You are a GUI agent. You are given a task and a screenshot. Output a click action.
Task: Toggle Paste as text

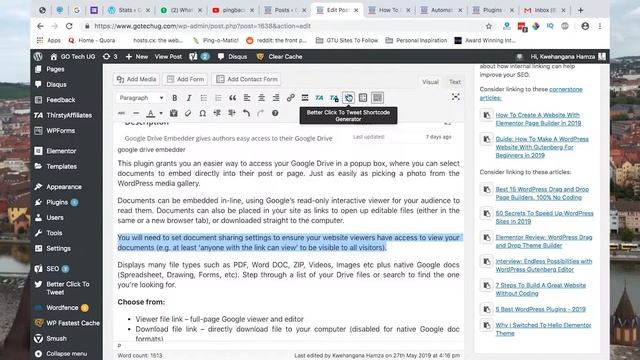click(174, 113)
